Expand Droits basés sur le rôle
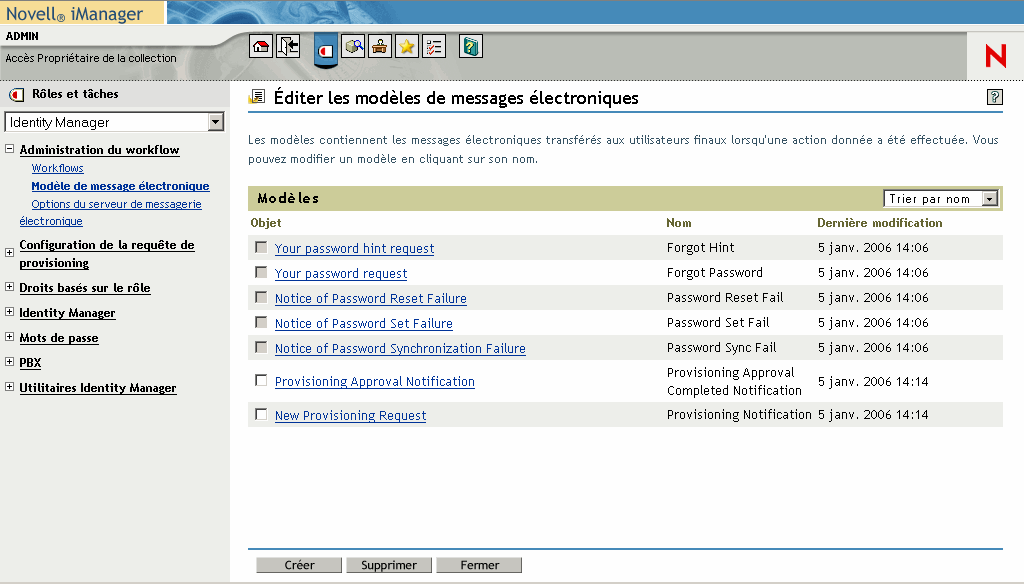 [10, 287]
